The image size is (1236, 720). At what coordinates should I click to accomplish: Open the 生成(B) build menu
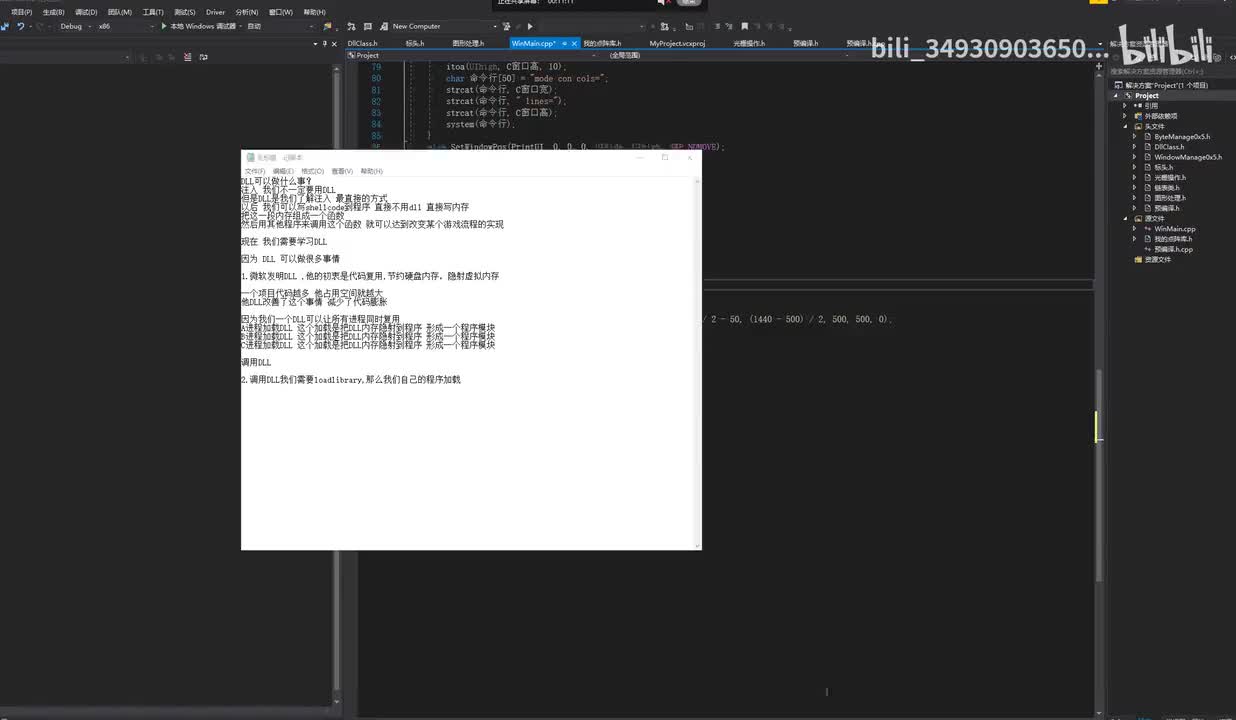click(53, 12)
